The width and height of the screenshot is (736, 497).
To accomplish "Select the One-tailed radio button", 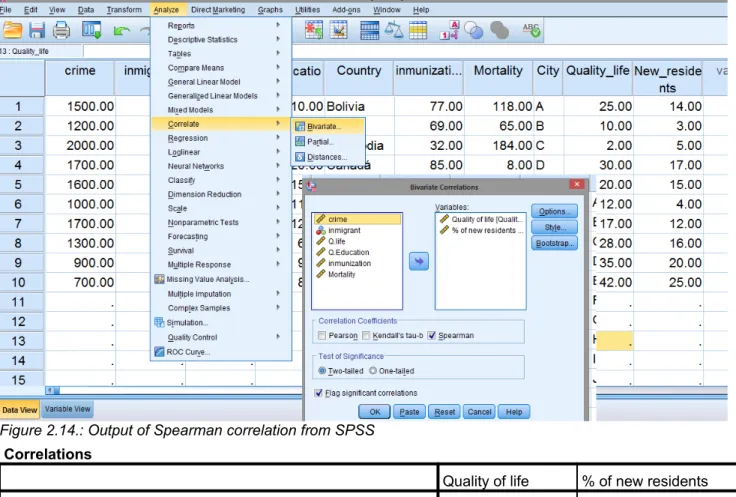I will (x=373, y=371).
